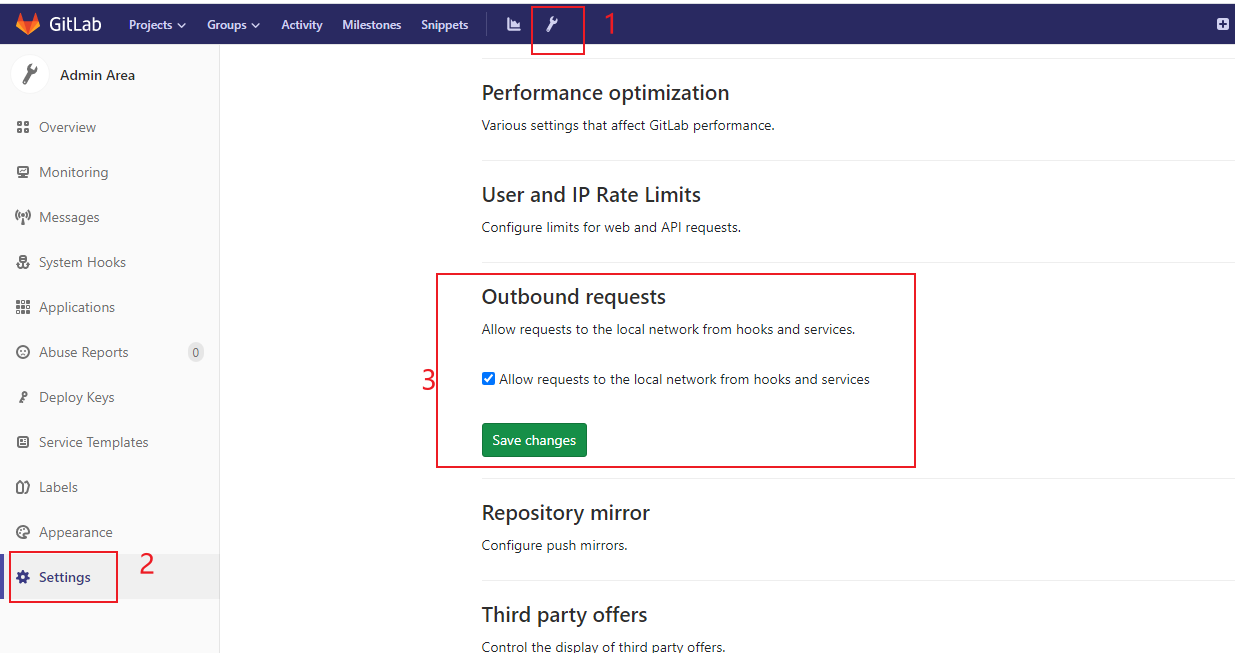The image size is (1235, 653).
Task: Click 'Control the display of third party offers.' text
Action: coord(603,647)
